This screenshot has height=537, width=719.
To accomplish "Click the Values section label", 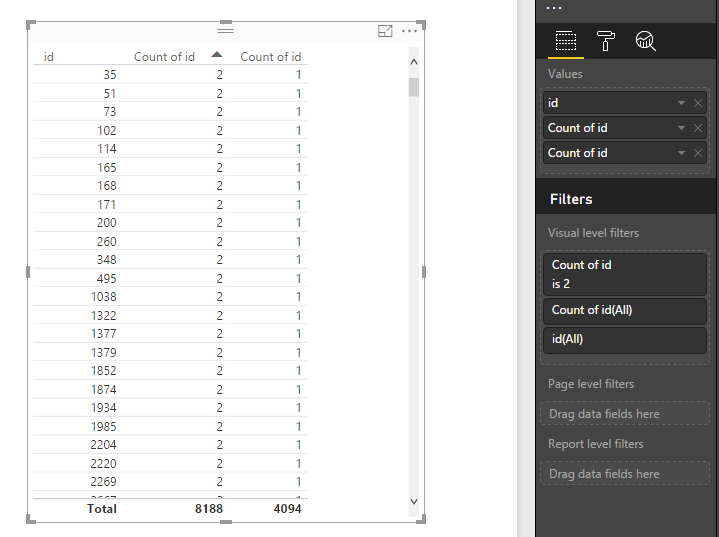I will 565,74.
